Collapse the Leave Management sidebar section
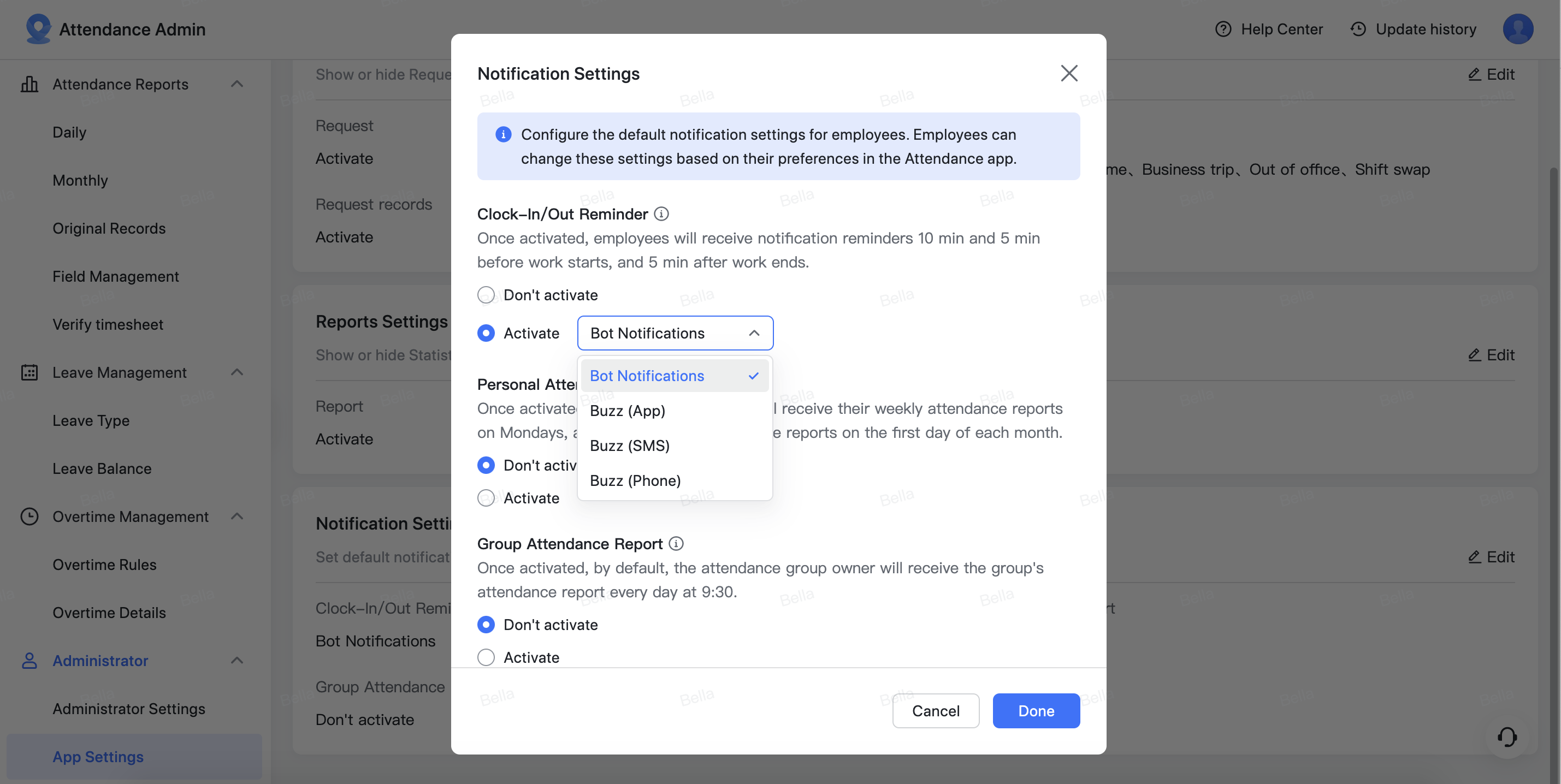 click(237, 372)
